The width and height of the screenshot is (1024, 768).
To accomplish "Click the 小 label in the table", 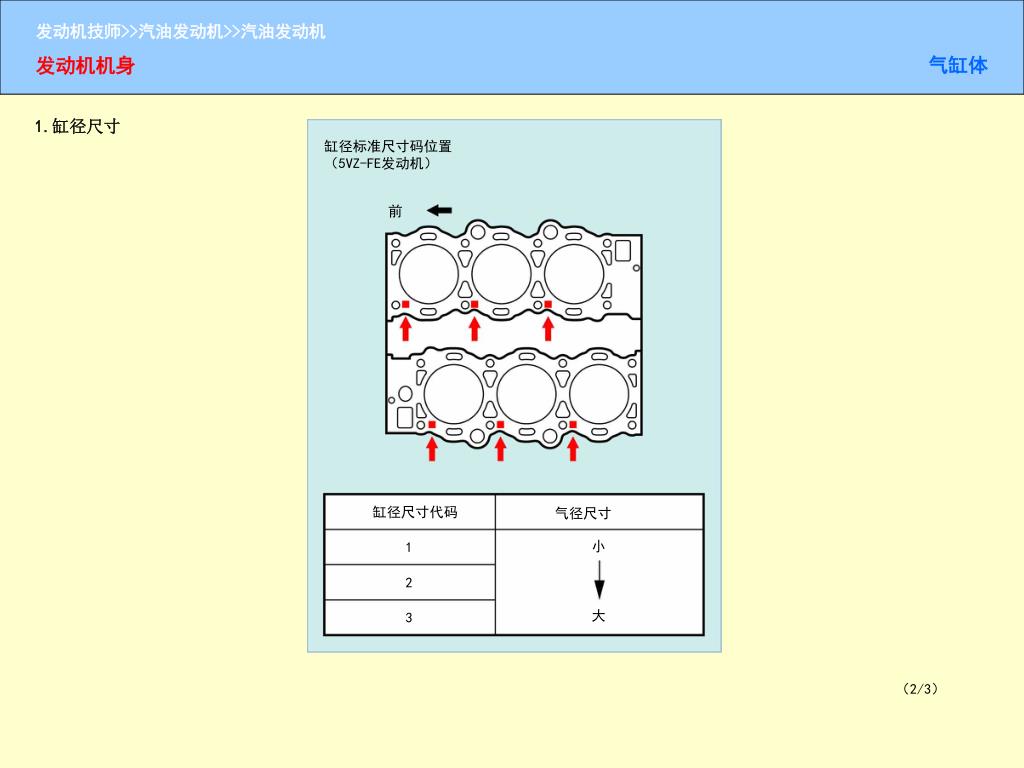I will (x=598, y=546).
